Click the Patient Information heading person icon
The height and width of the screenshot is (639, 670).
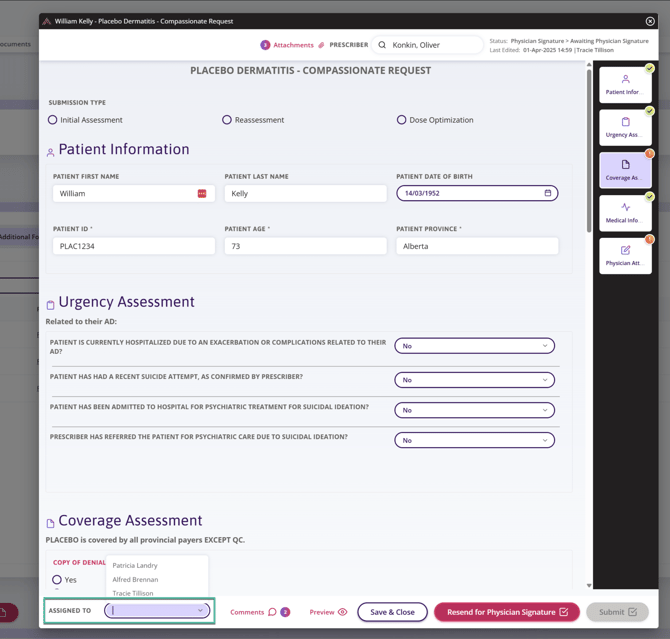click(x=50, y=152)
